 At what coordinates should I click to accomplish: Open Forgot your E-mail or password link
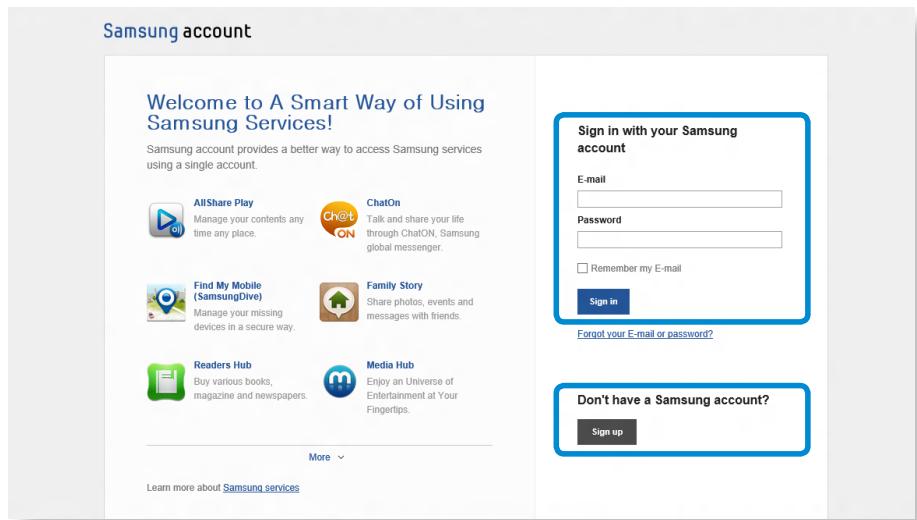[x=644, y=334]
